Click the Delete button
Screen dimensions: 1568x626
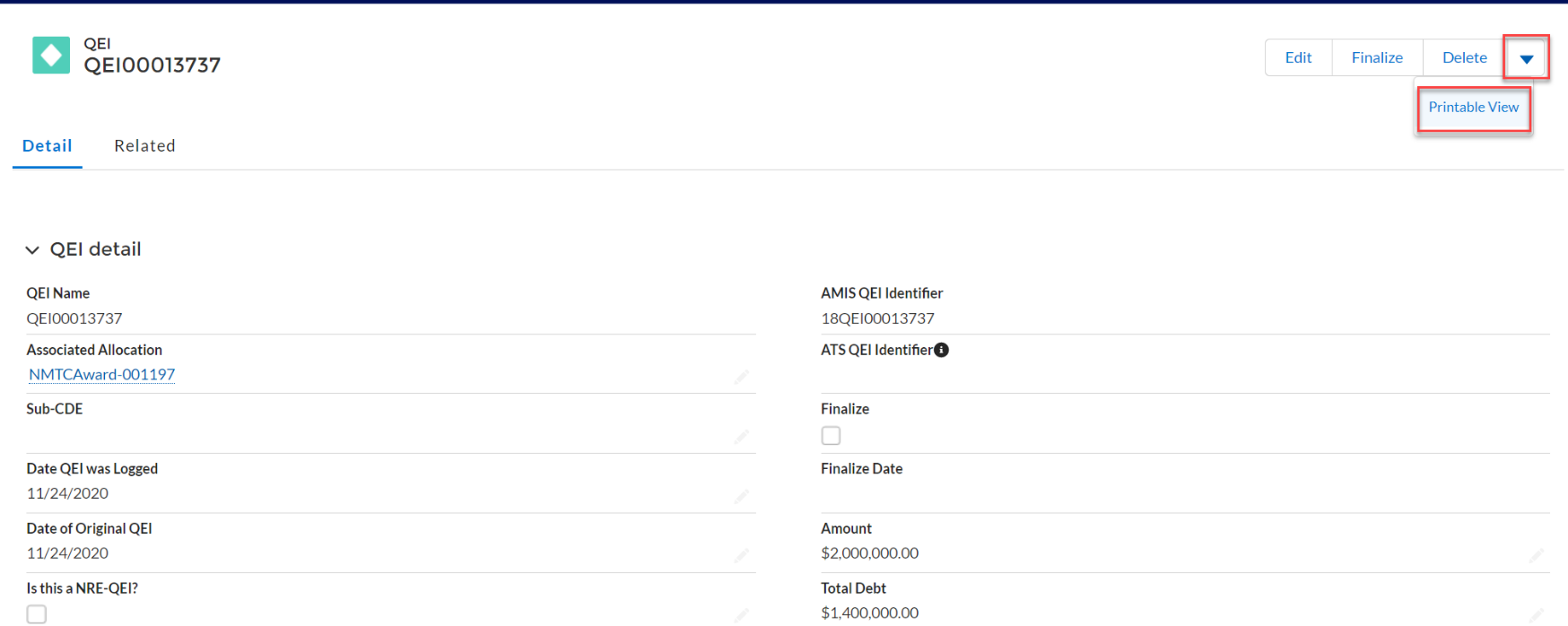point(1464,57)
